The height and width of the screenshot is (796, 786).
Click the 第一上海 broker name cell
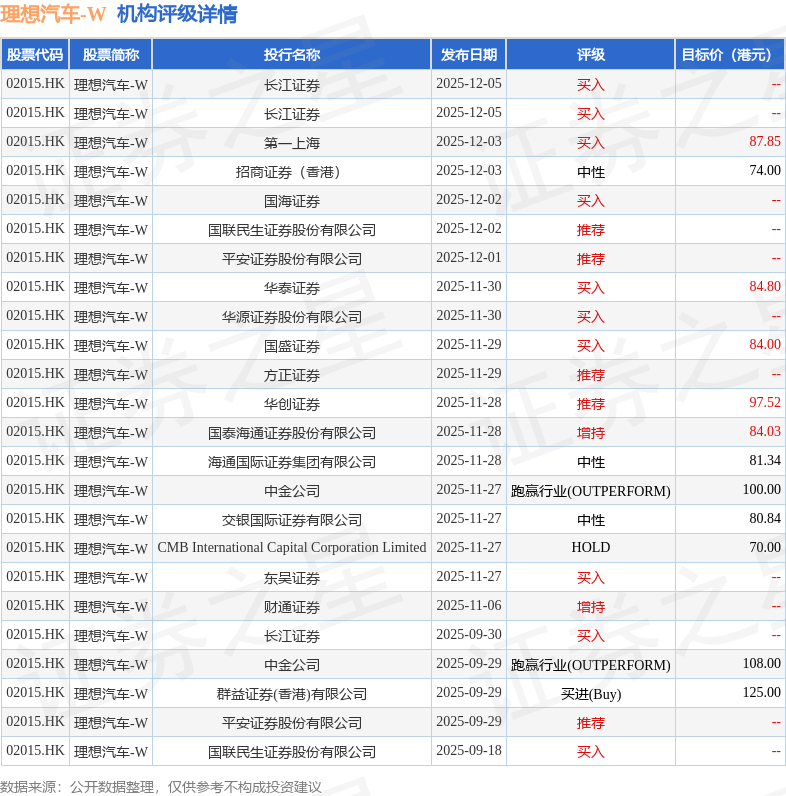(291, 143)
